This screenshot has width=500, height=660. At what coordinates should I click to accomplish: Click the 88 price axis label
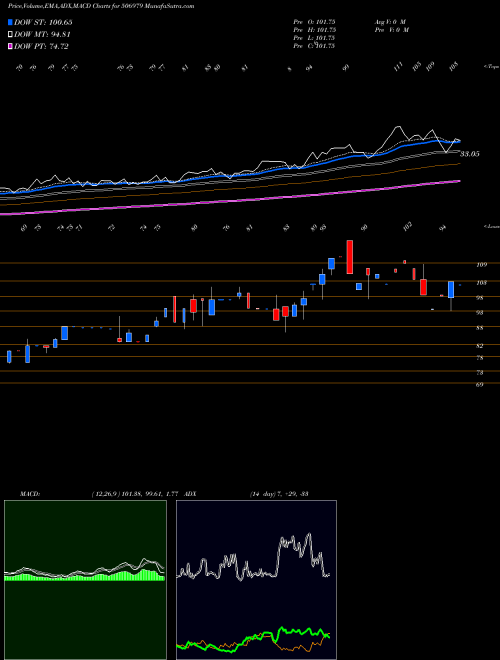coord(479,328)
